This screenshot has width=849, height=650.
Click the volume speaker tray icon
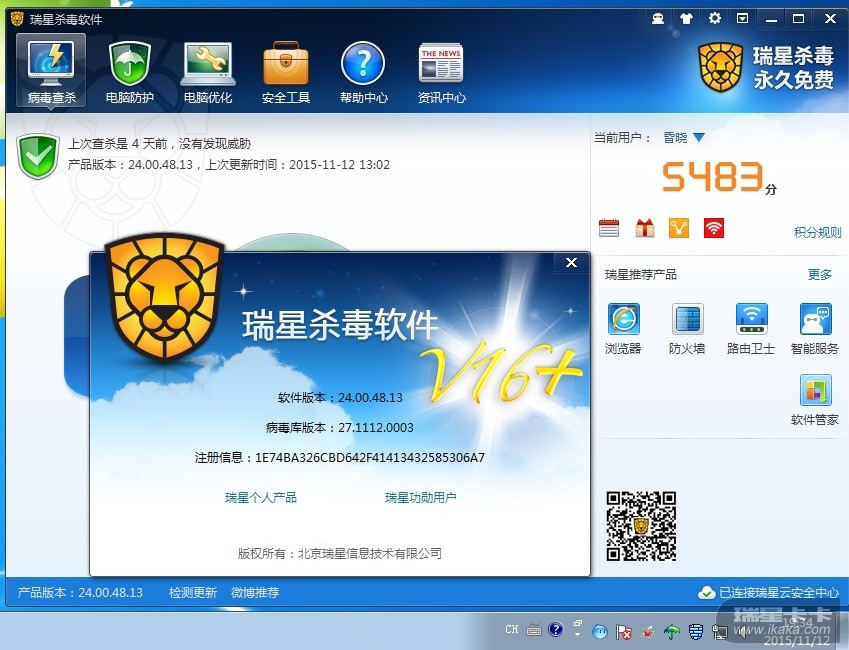(x=743, y=632)
